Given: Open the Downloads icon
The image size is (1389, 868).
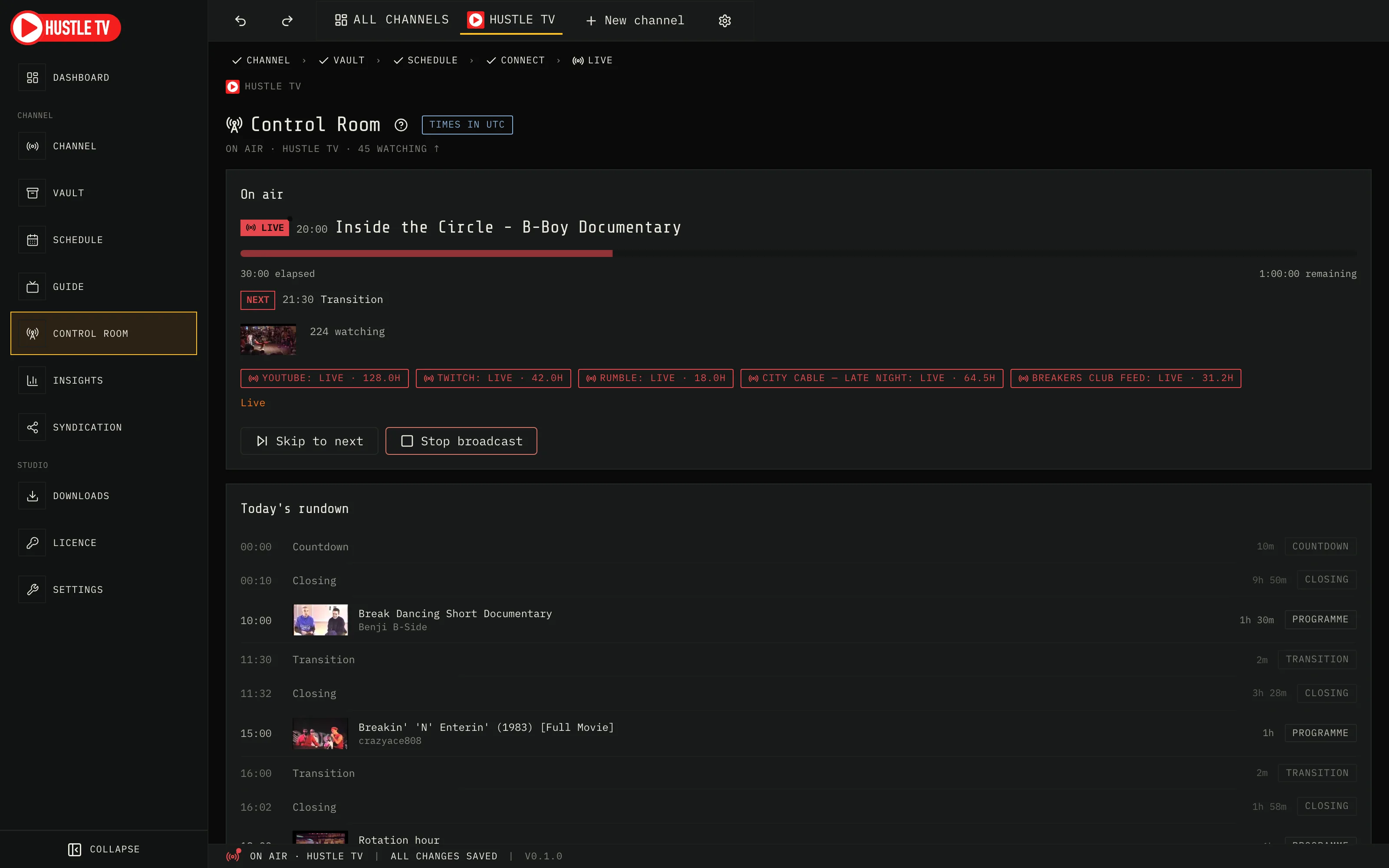Looking at the screenshot, I should tap(32, 496).
